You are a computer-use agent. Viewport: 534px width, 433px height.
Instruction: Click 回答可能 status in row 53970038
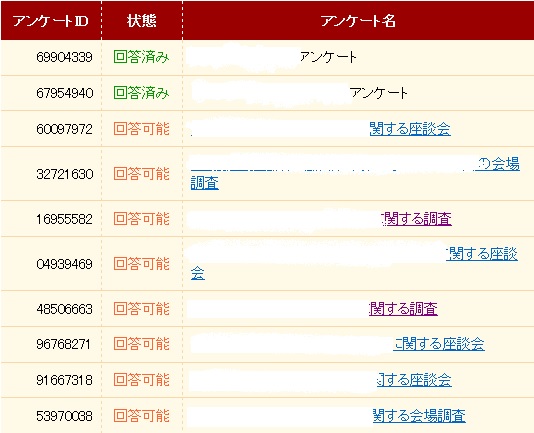pyautogui.click(x=141, y=416)
